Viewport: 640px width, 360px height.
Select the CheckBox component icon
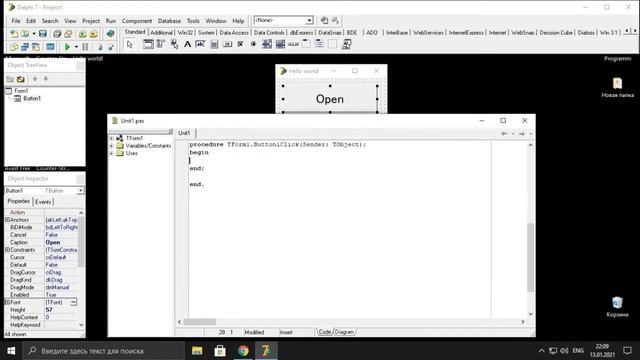[x=240, y=44]
